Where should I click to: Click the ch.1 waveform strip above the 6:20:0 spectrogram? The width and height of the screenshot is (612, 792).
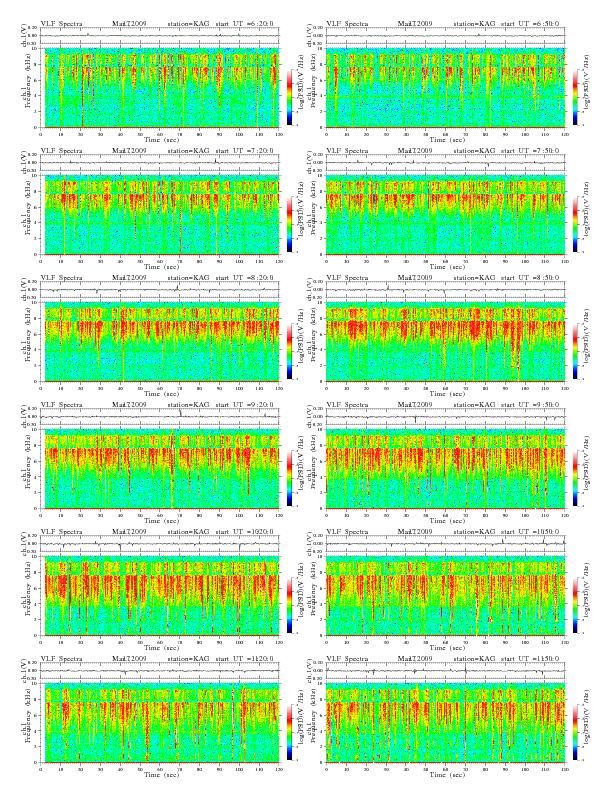click(160, 35)
